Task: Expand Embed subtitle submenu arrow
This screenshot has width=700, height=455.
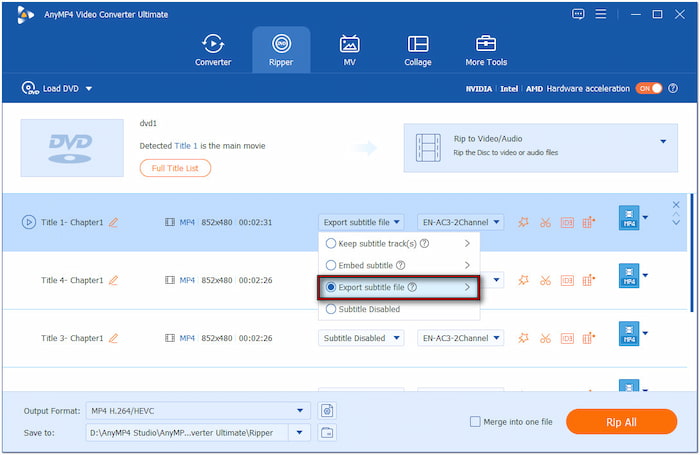Action: (x=467, y=265)
